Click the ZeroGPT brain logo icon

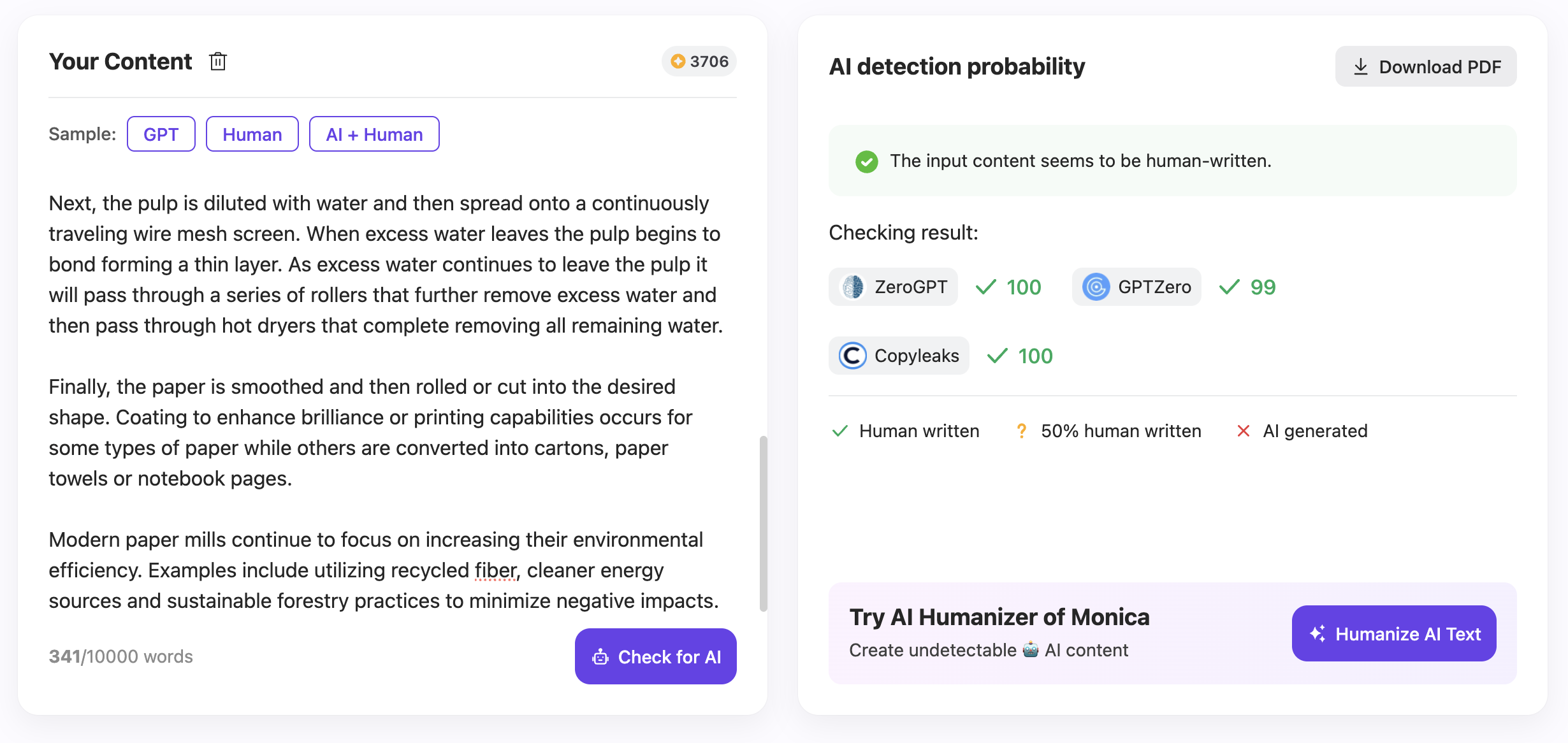pyautogui.click(x=853, y=287)
